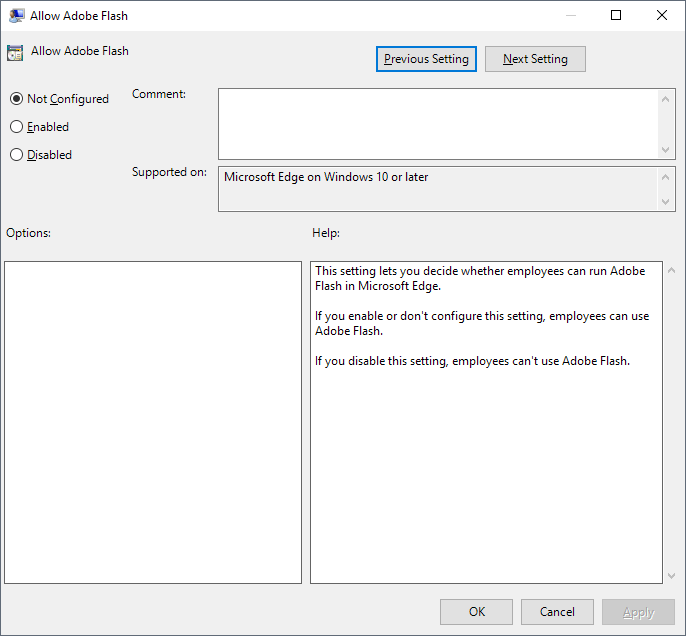Close the Allow Adobe Flash window
The image size is (686, 636).
coord(662,15)
